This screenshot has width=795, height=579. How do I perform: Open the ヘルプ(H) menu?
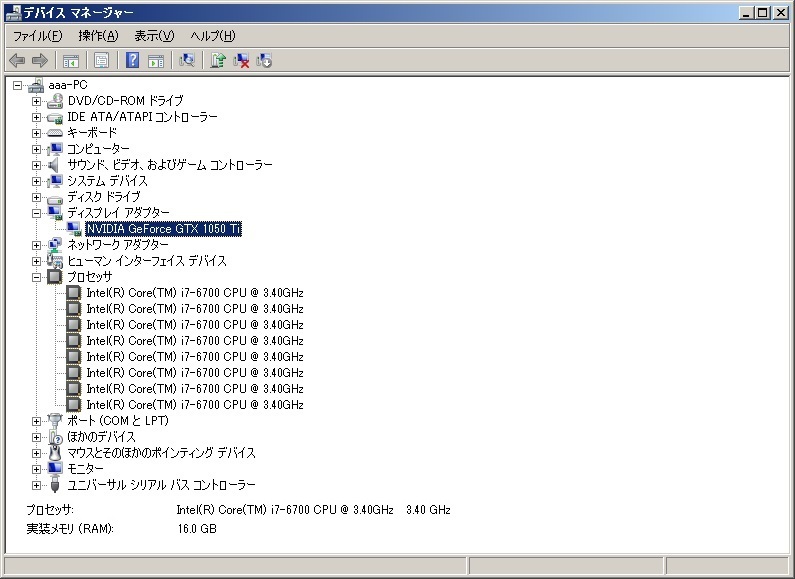[213, 36]
